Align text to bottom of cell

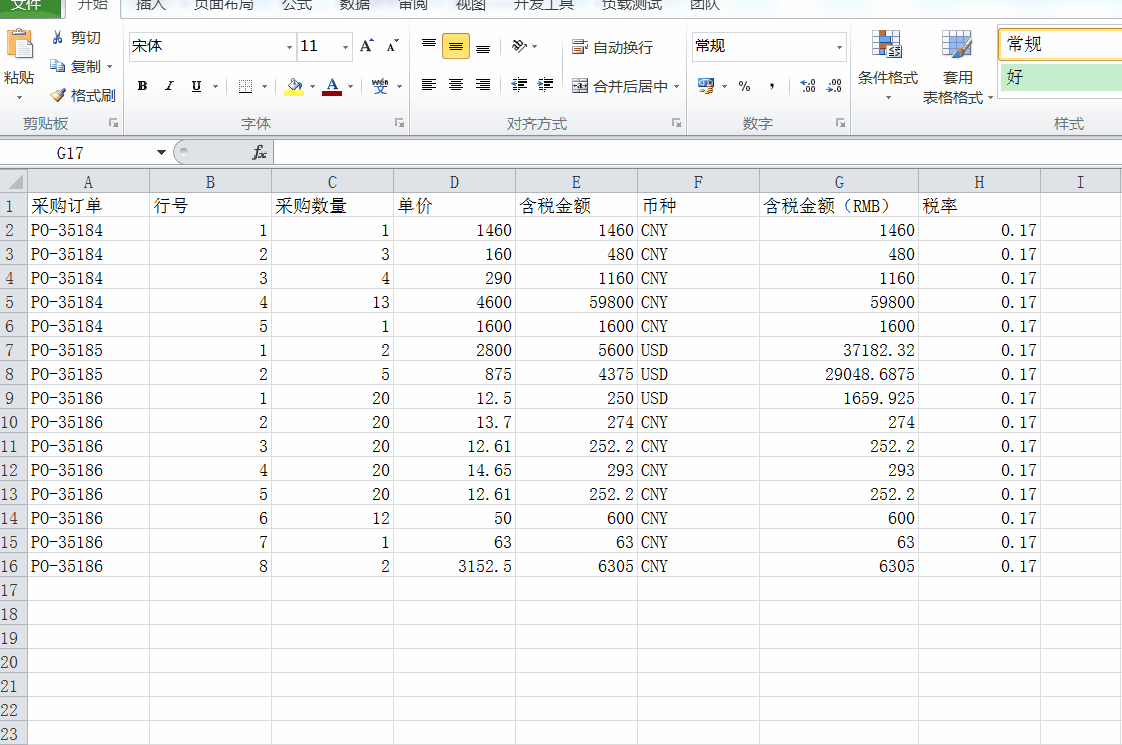point(483,47)
